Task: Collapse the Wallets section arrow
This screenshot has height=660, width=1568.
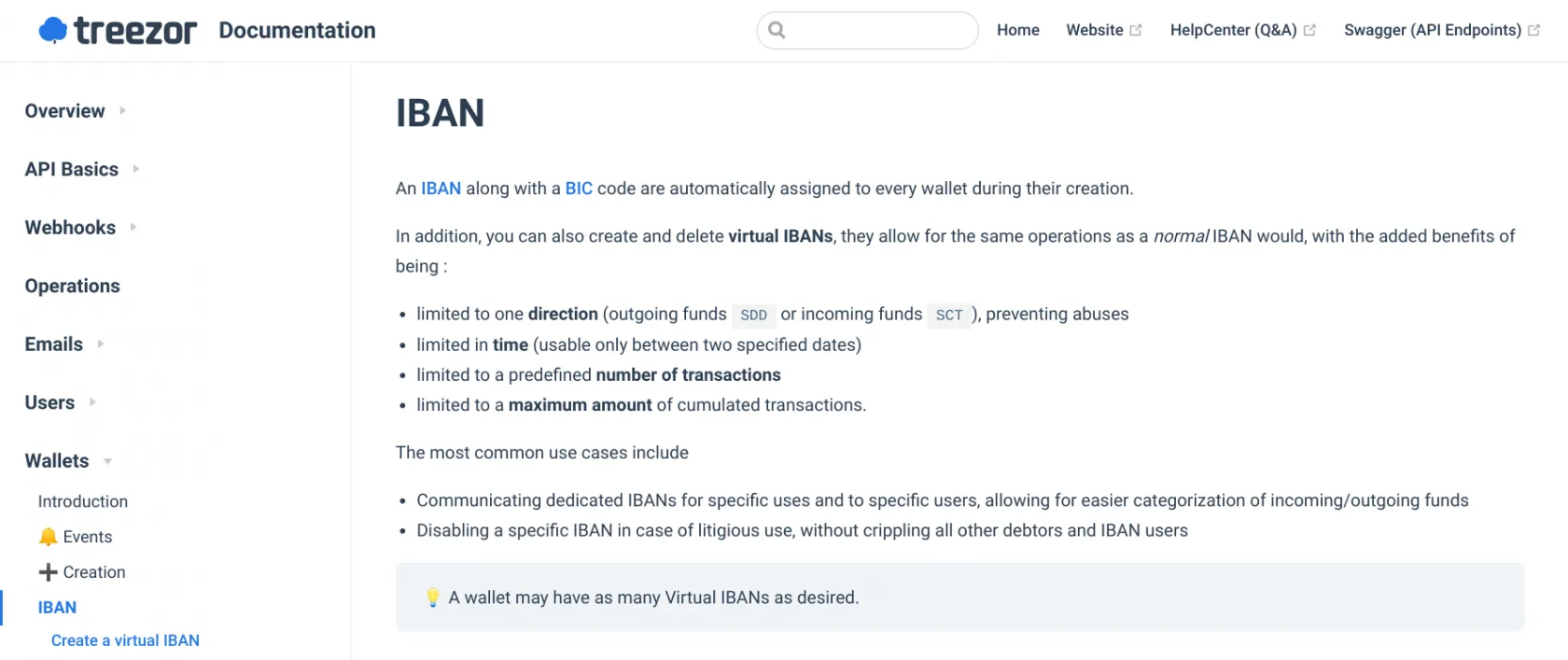Action: point(107,461)
